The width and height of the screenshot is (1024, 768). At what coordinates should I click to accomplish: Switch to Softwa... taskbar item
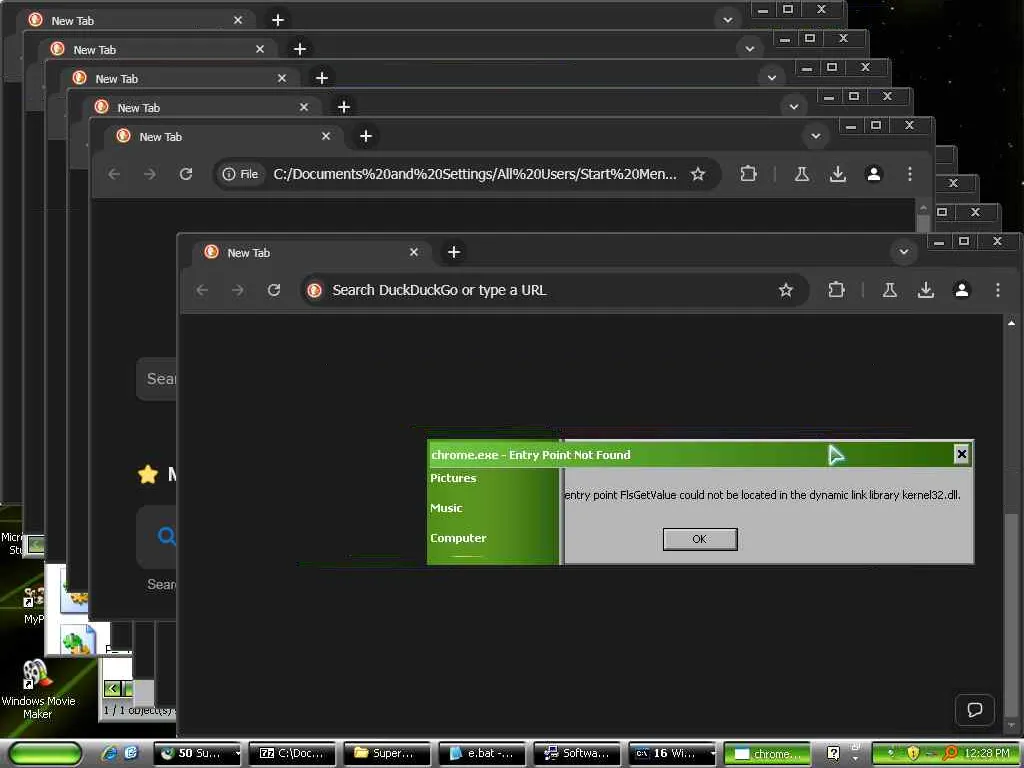(x=577, y=754)
